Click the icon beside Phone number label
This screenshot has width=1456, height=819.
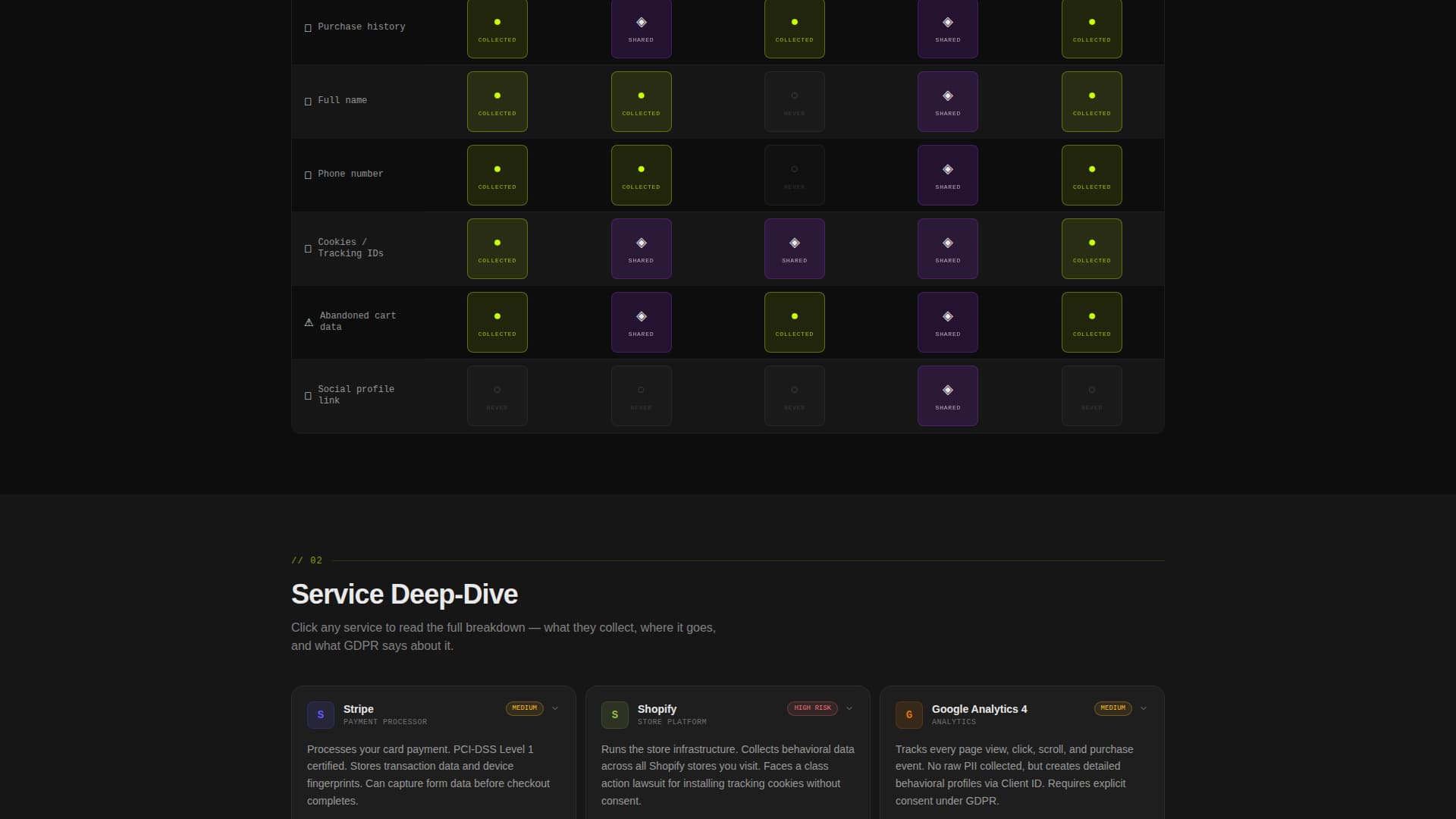[x=308, y=175]
